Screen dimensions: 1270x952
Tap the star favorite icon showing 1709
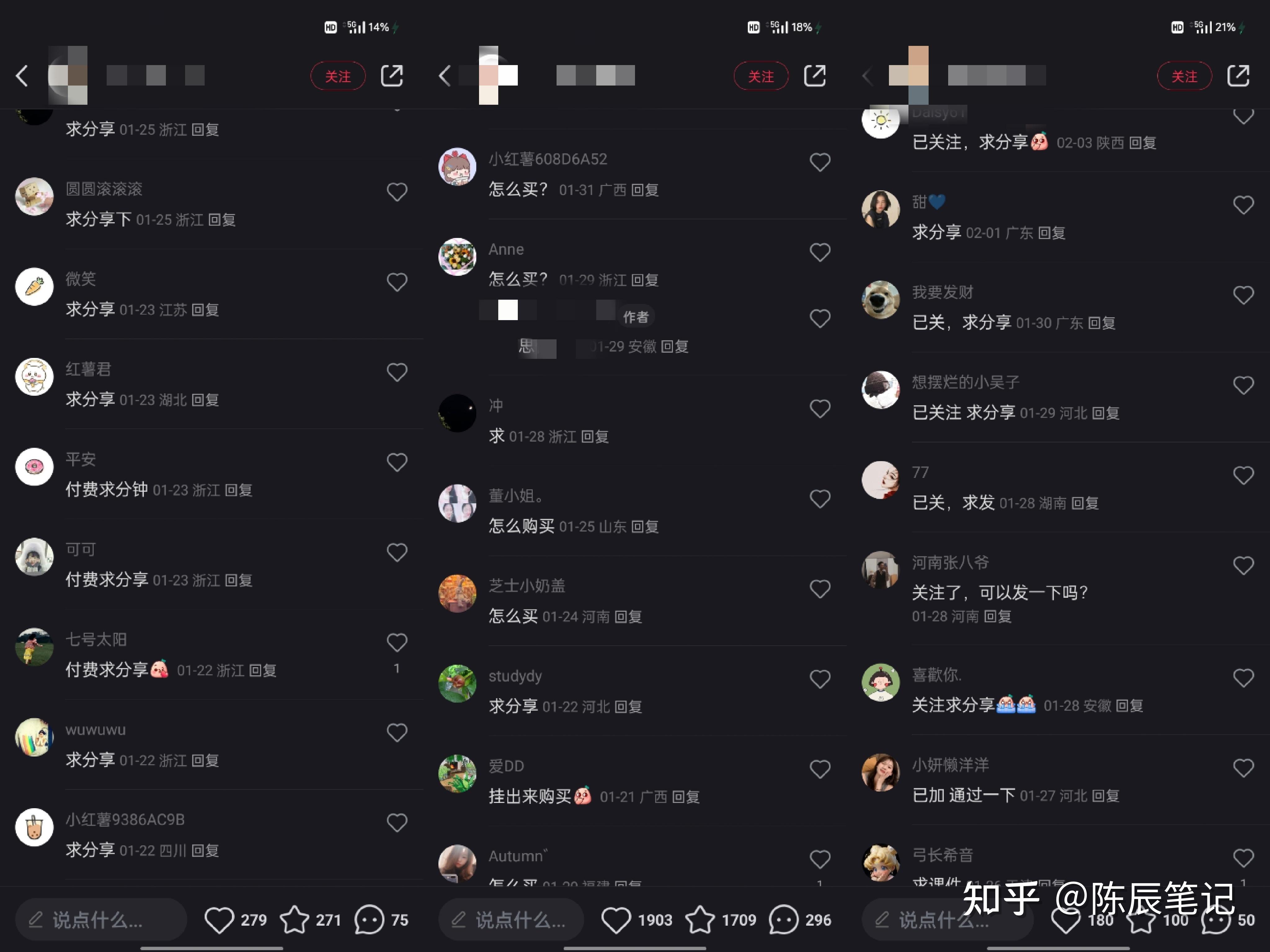pyautogui.click(x=700, y=920)
